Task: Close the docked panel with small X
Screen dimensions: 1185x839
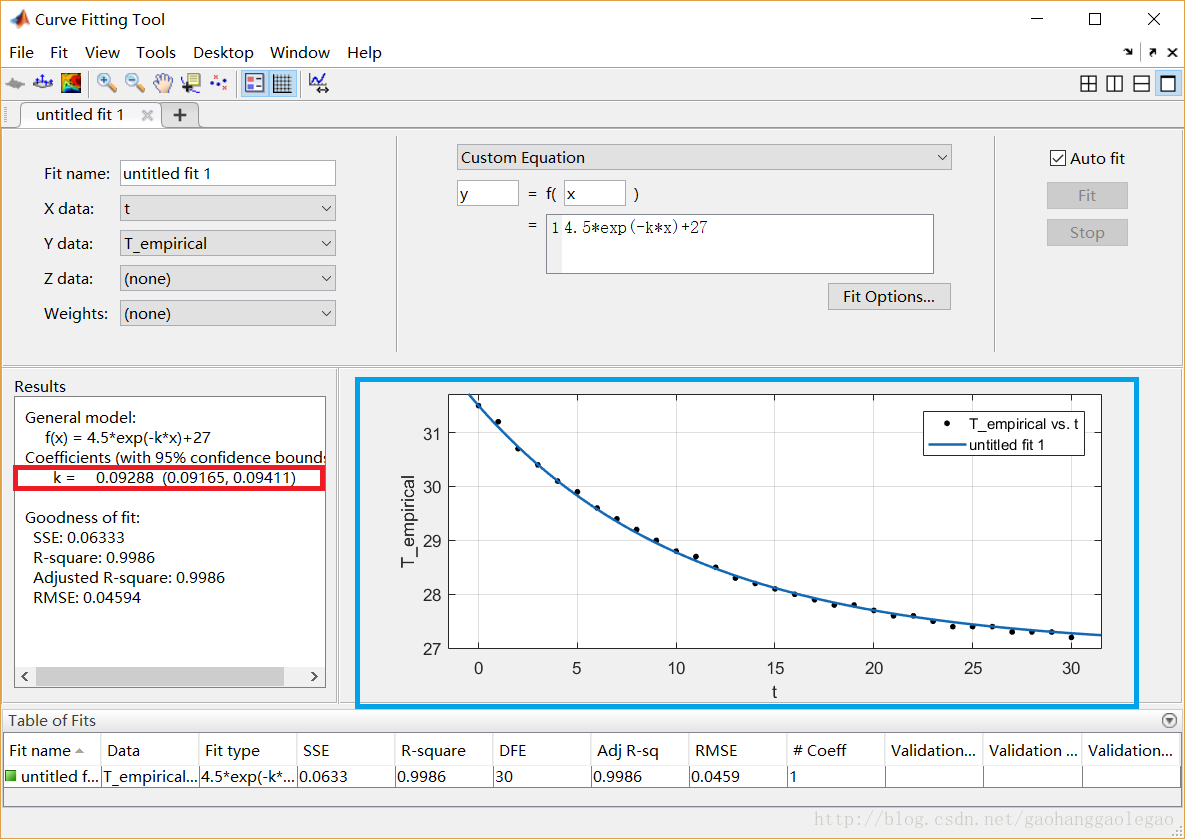Action: coord(1172,52)
